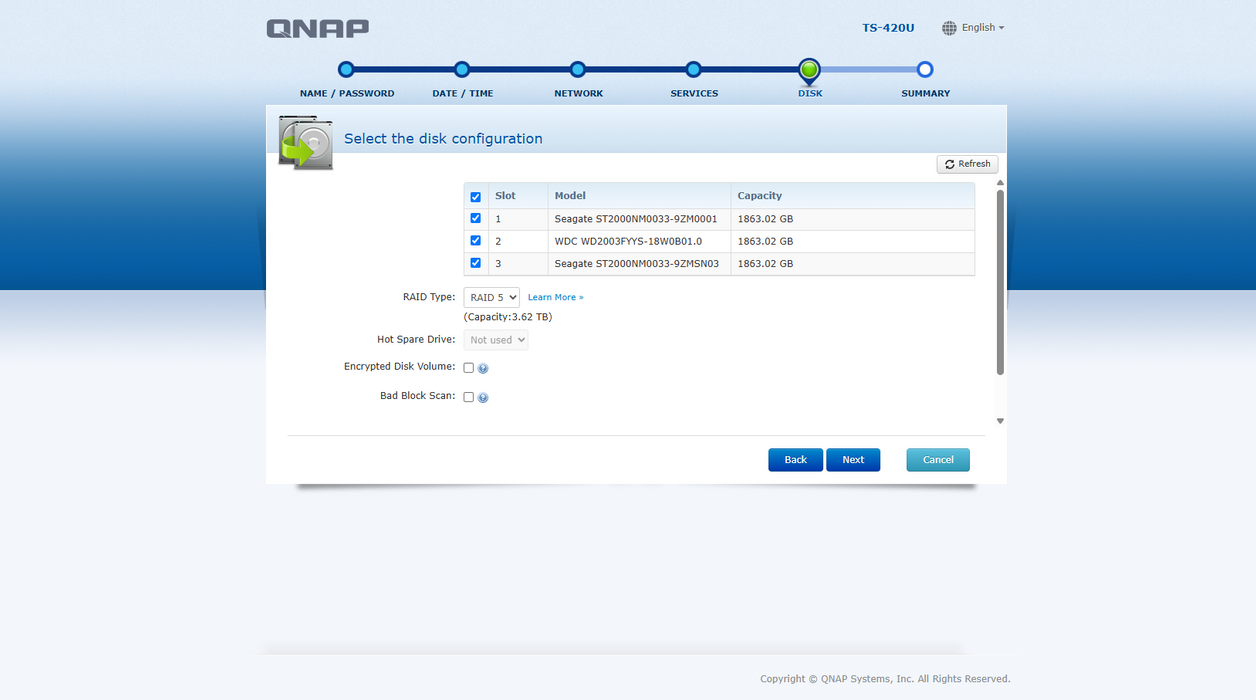Click the scrollbar down arrow
1256x700 pixels.
point(1000,421)
